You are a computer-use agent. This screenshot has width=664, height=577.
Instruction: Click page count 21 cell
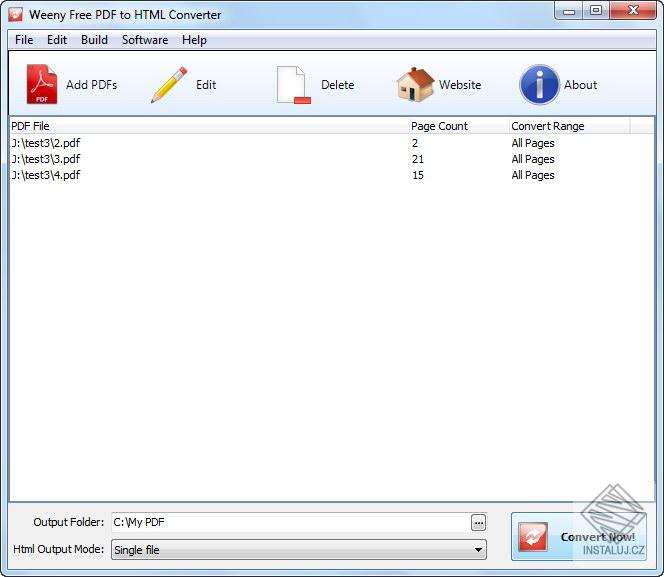tap(418, 159)
